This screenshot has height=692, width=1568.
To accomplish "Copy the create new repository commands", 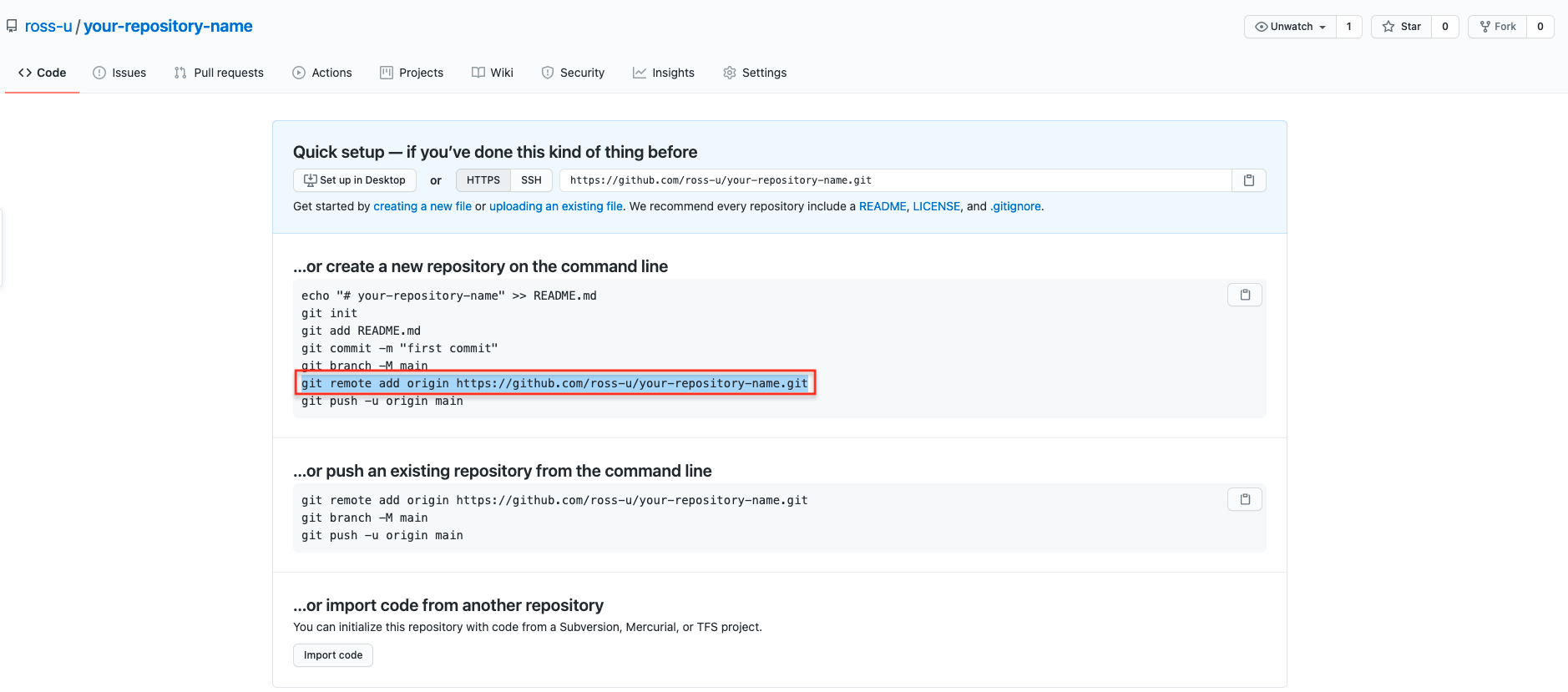I will tap(1245, 295).
